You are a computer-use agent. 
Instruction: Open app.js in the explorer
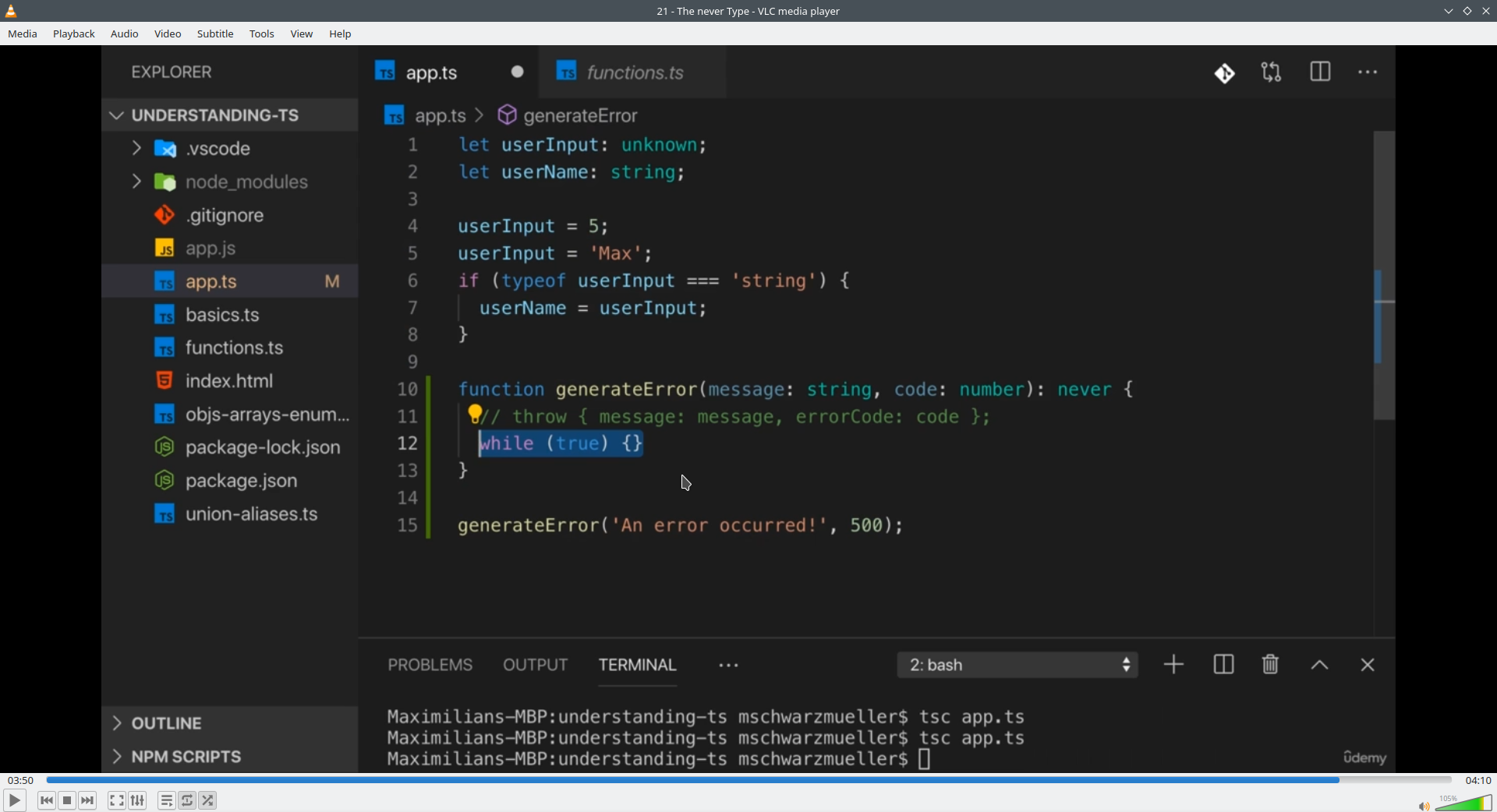230,249
